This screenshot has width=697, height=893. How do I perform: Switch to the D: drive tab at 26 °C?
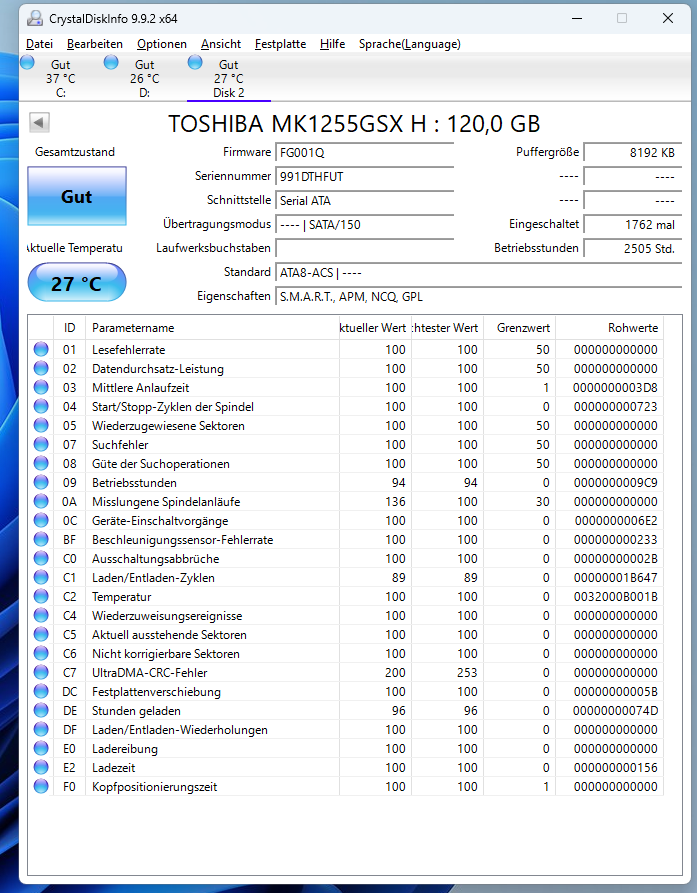click(x=145, y=78)
